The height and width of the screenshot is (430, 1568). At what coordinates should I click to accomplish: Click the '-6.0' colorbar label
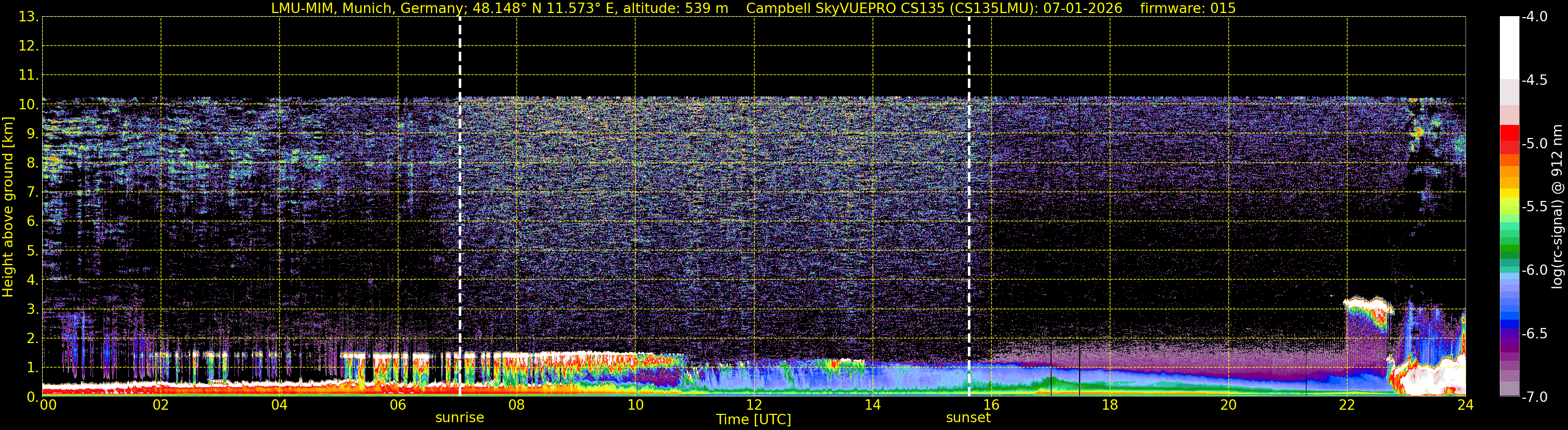(1534, 270)
